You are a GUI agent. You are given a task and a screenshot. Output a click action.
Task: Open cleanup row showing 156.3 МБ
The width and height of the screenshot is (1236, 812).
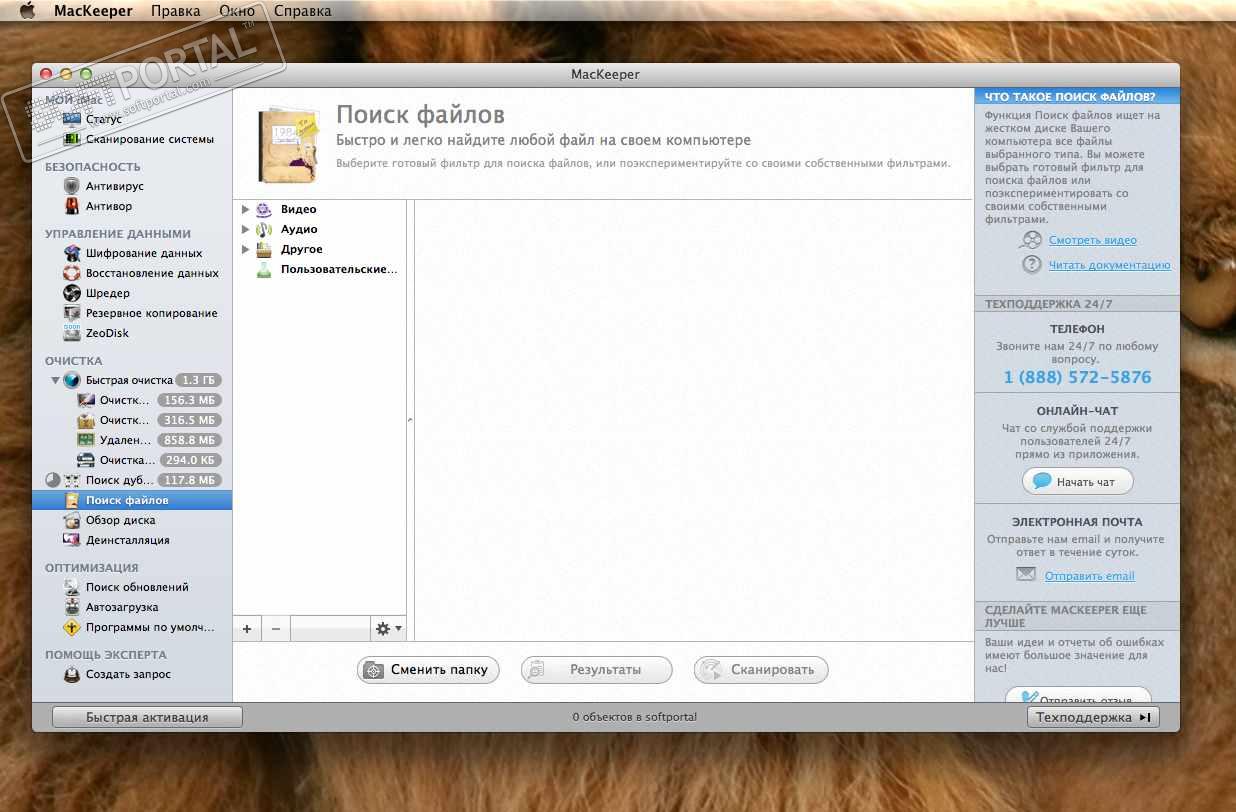pos(132,400)
